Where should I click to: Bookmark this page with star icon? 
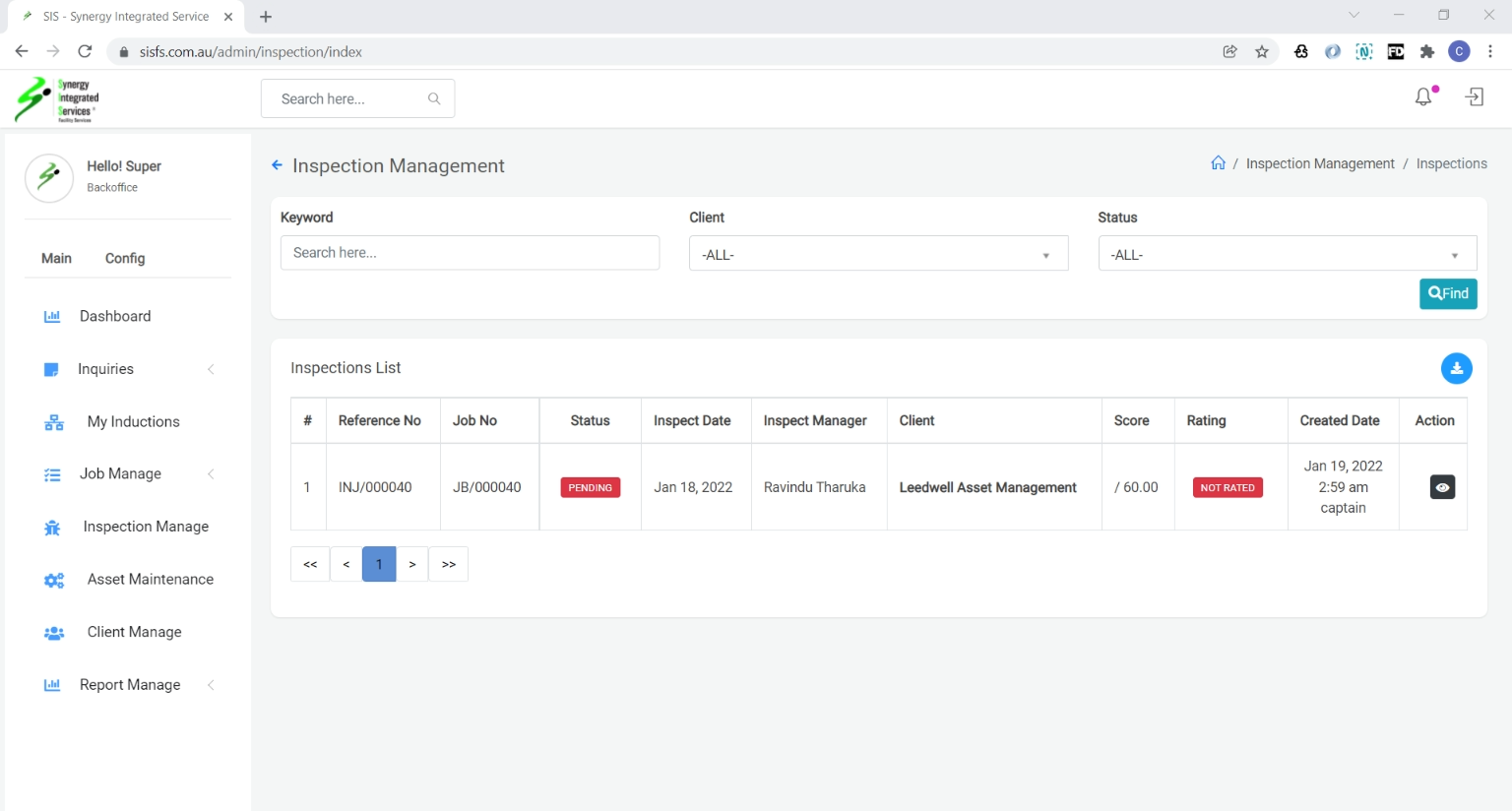1262,52
